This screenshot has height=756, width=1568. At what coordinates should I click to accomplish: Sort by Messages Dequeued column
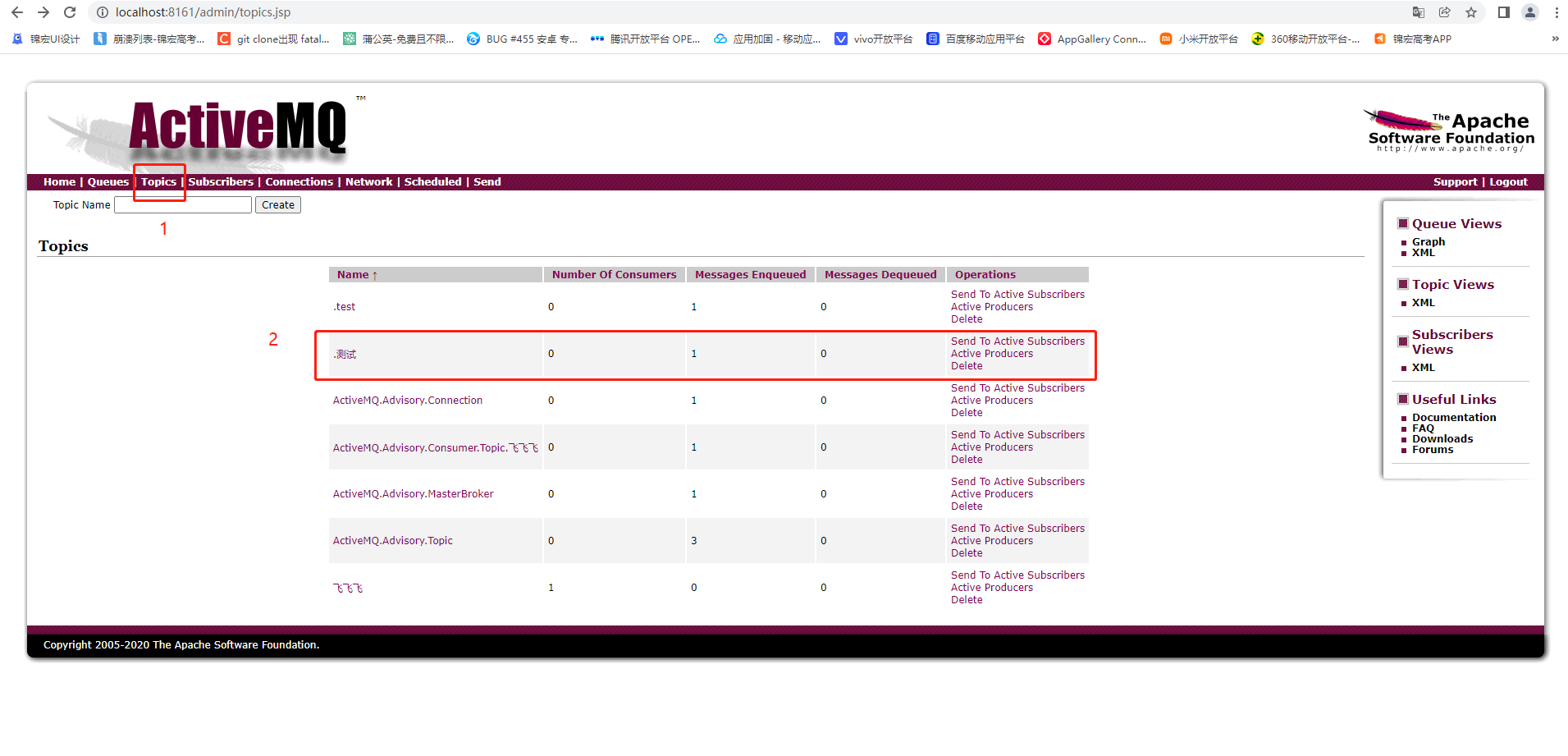point(880,275)
